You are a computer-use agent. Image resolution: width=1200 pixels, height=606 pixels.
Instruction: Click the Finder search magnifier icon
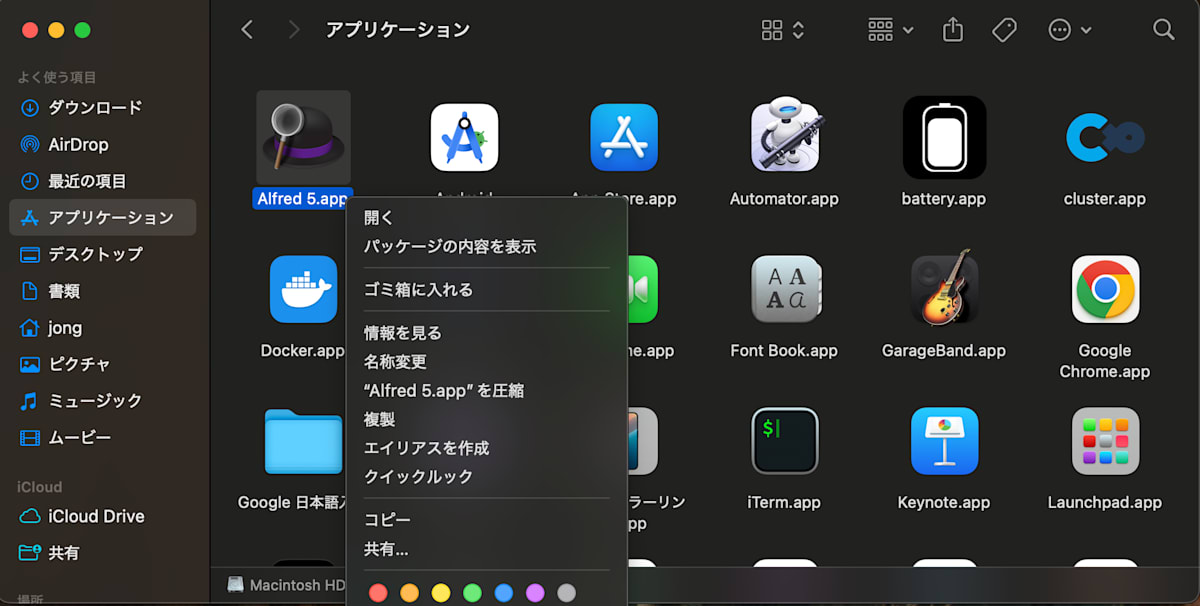pos(1164,30)
